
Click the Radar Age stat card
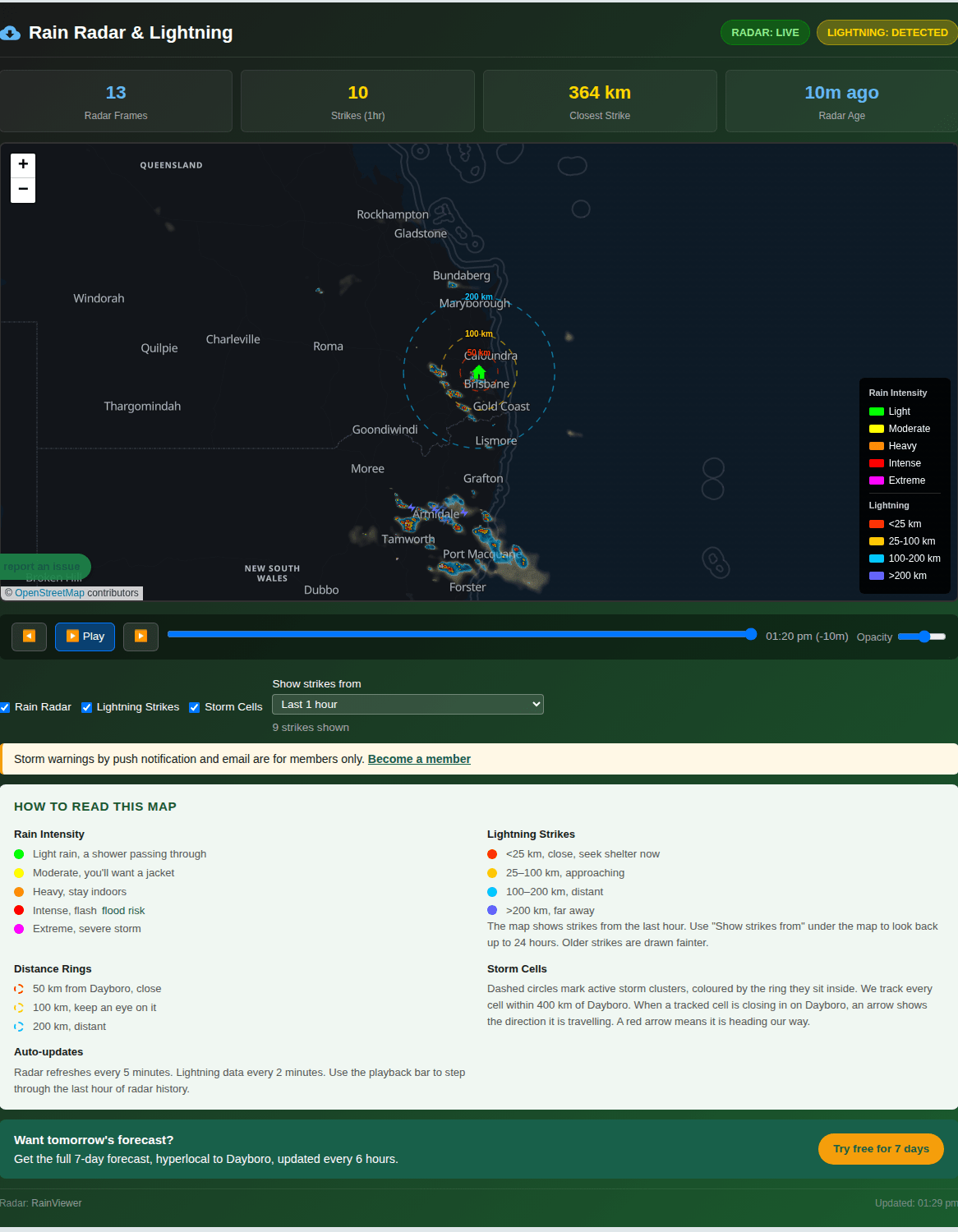point(841,101)
